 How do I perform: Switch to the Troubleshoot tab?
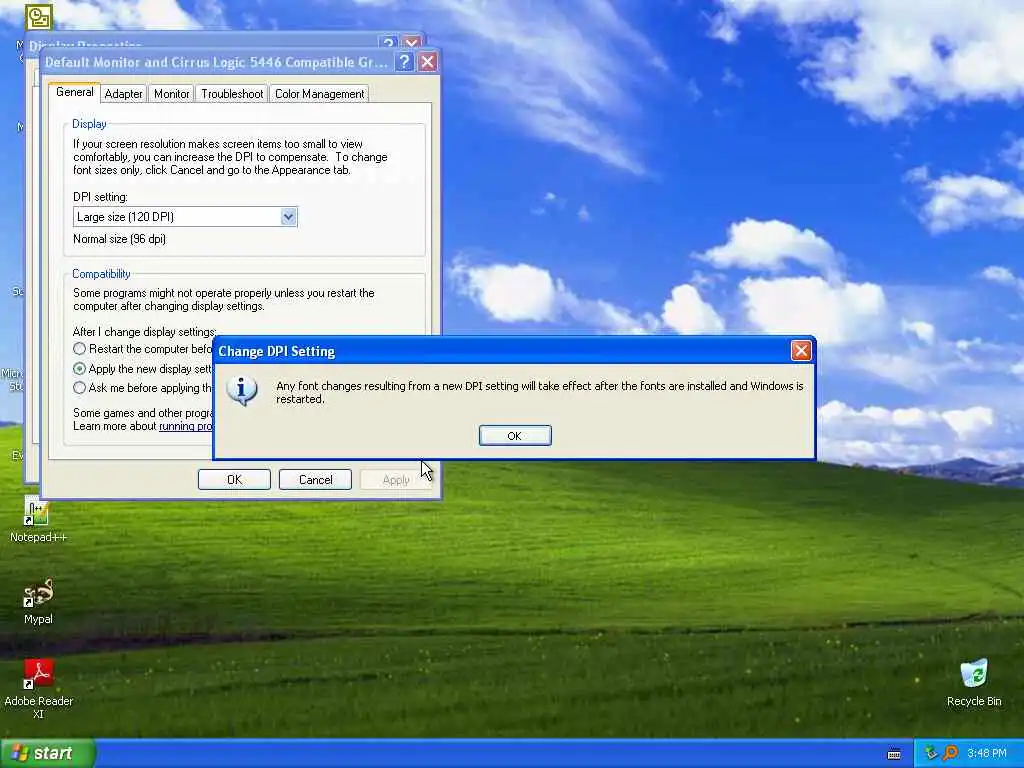[232, 94]
